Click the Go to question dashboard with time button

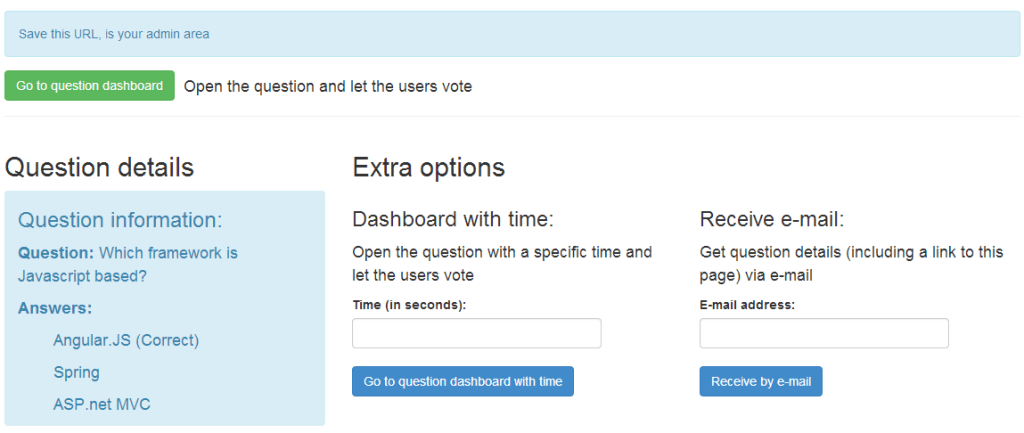click(x=462, y=381)
